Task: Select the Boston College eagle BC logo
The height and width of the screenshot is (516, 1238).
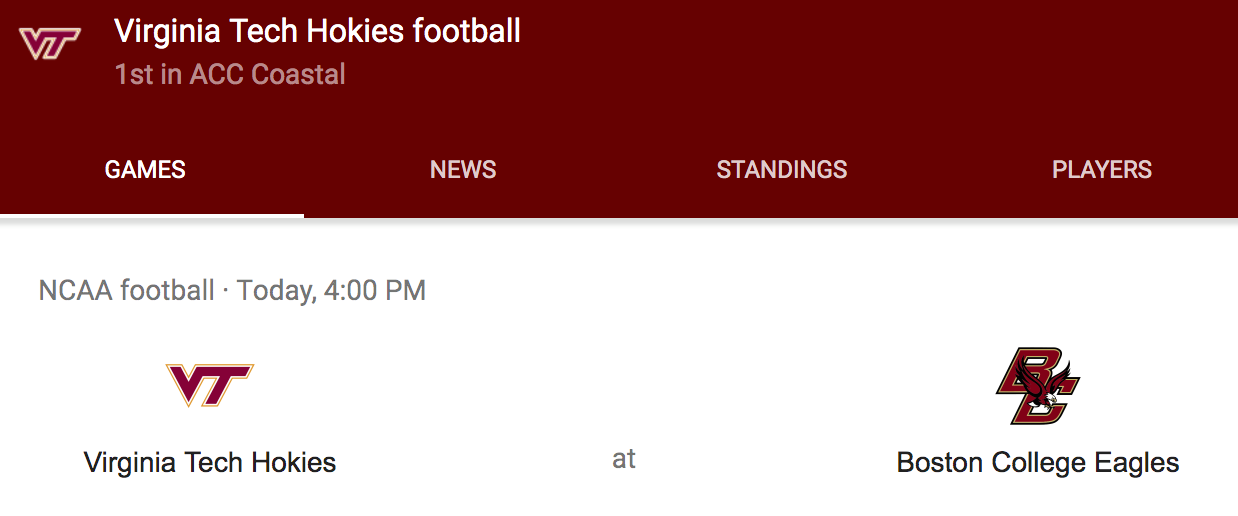Action: 1038,386
